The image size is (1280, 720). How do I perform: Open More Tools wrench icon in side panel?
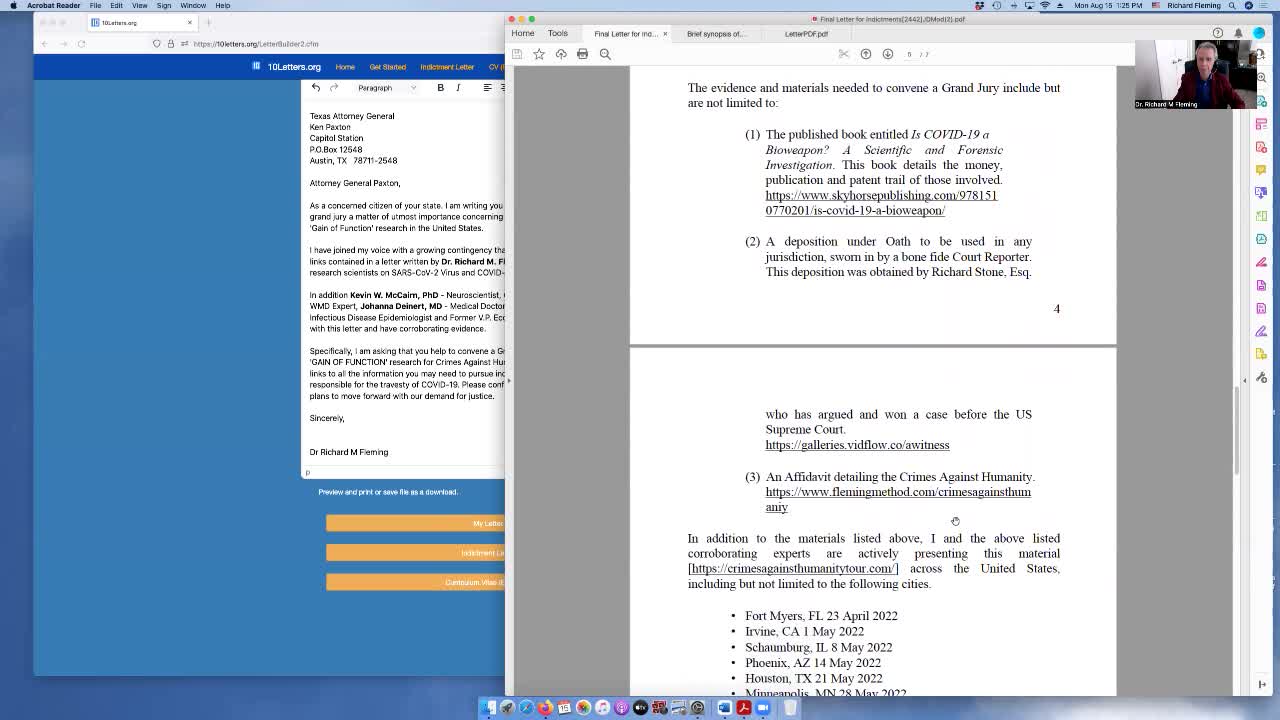click(1261, 378)
